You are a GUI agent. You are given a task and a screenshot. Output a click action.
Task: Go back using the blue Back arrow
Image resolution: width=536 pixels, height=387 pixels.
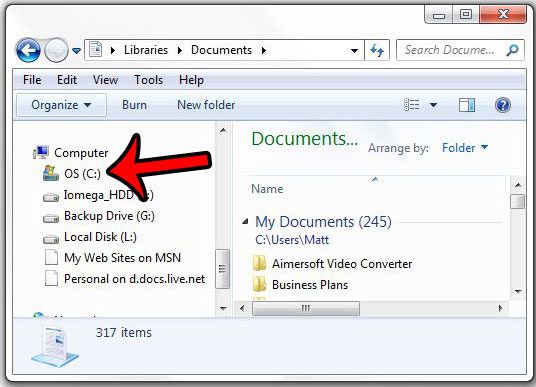pyautogui.click(x=28, y=50)
